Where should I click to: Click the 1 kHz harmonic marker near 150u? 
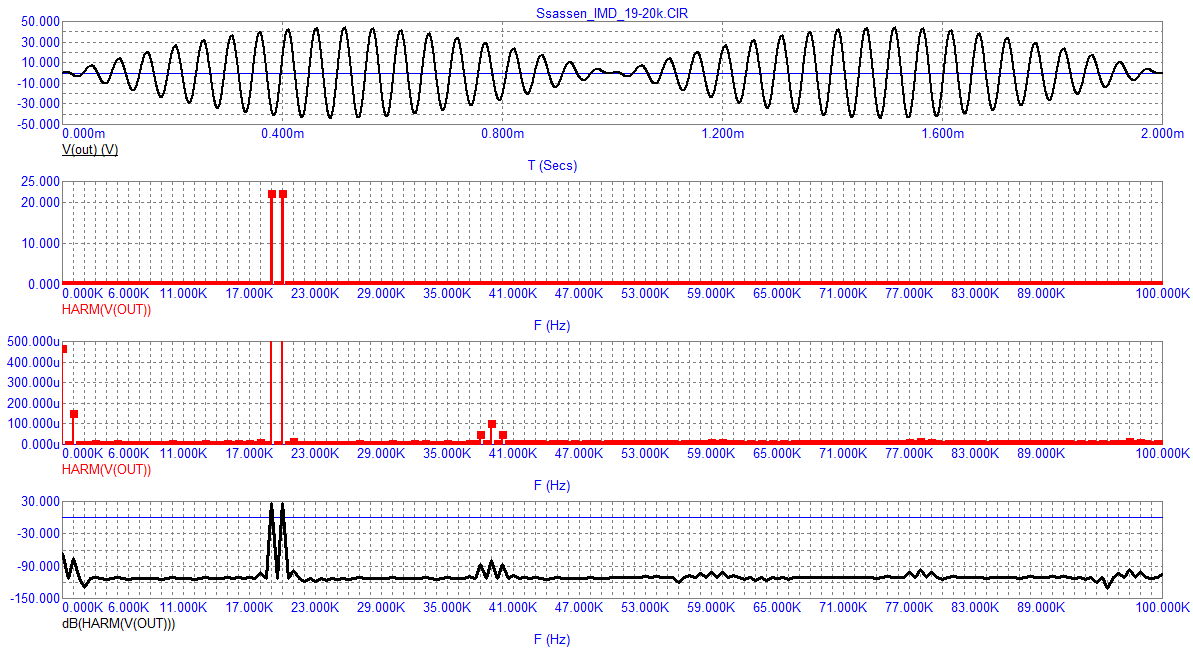[74, 415]
